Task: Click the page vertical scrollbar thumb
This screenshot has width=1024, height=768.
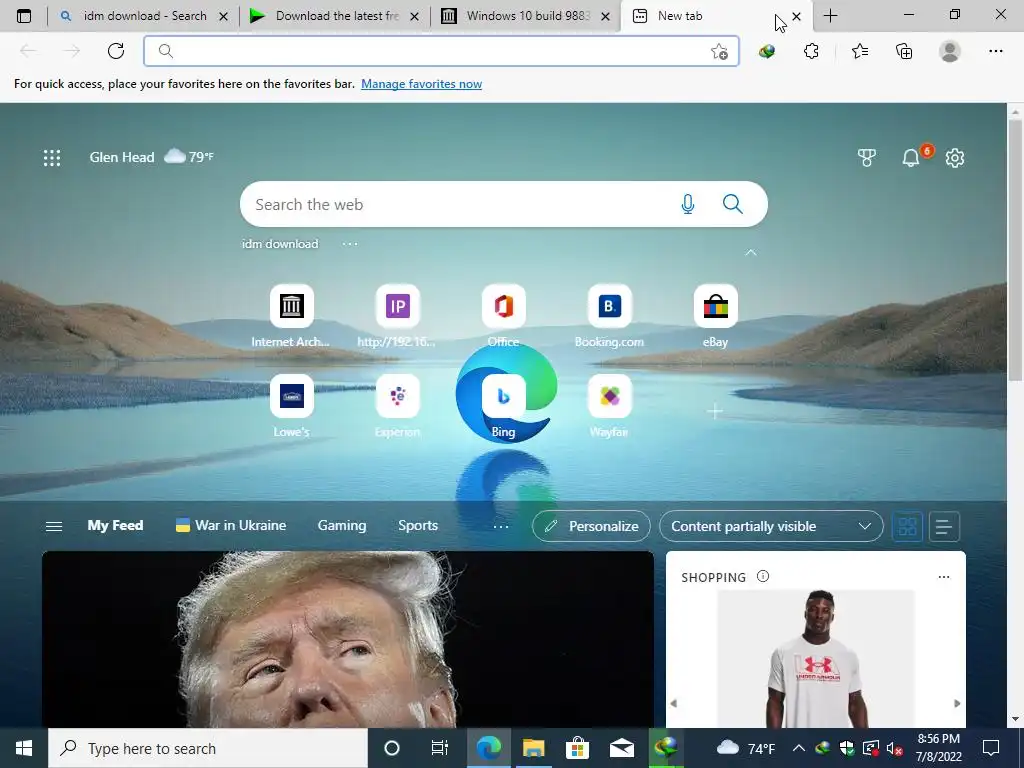Action: (1015, 249)
